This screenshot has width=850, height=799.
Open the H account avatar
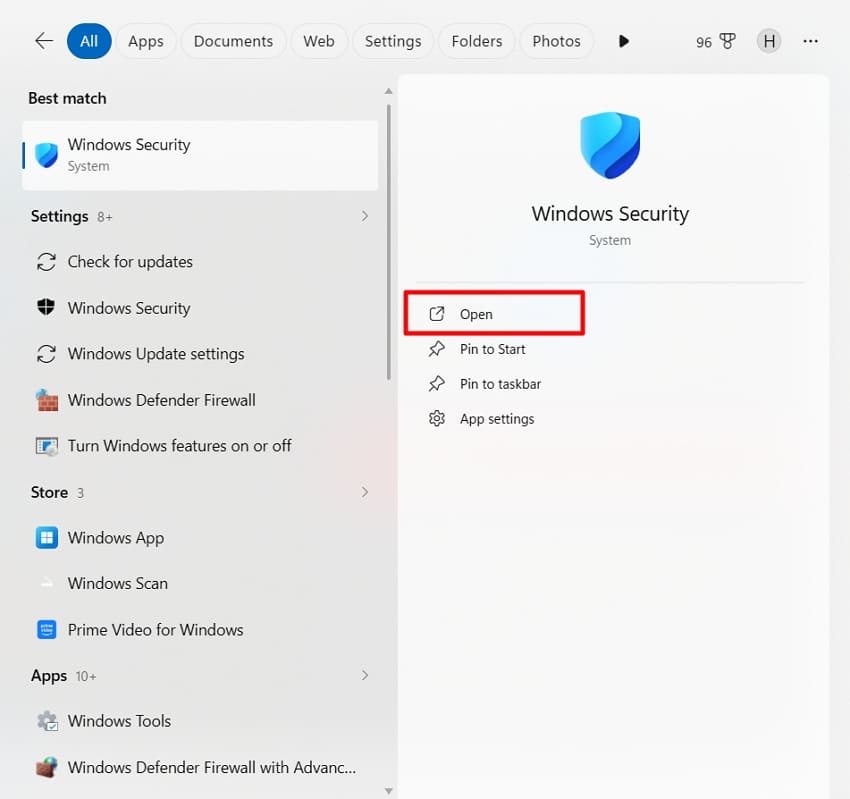click(x=769, y=41)
